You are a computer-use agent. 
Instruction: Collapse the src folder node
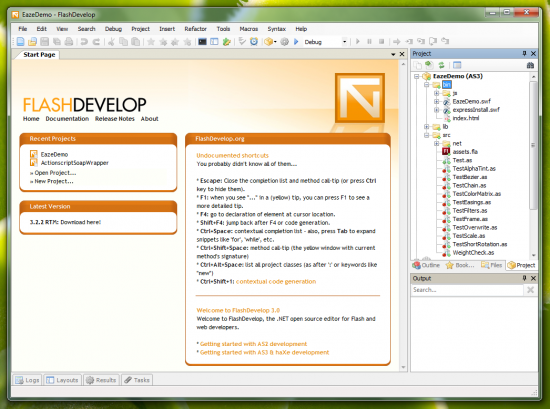427,135
